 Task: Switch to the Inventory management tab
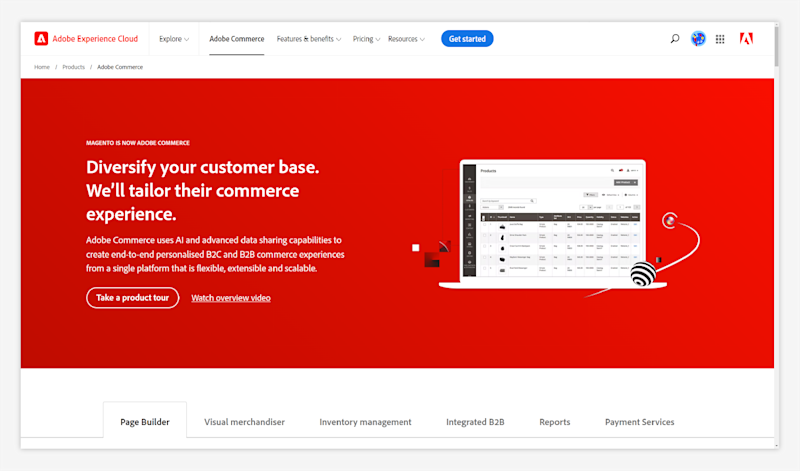point(365,422)
